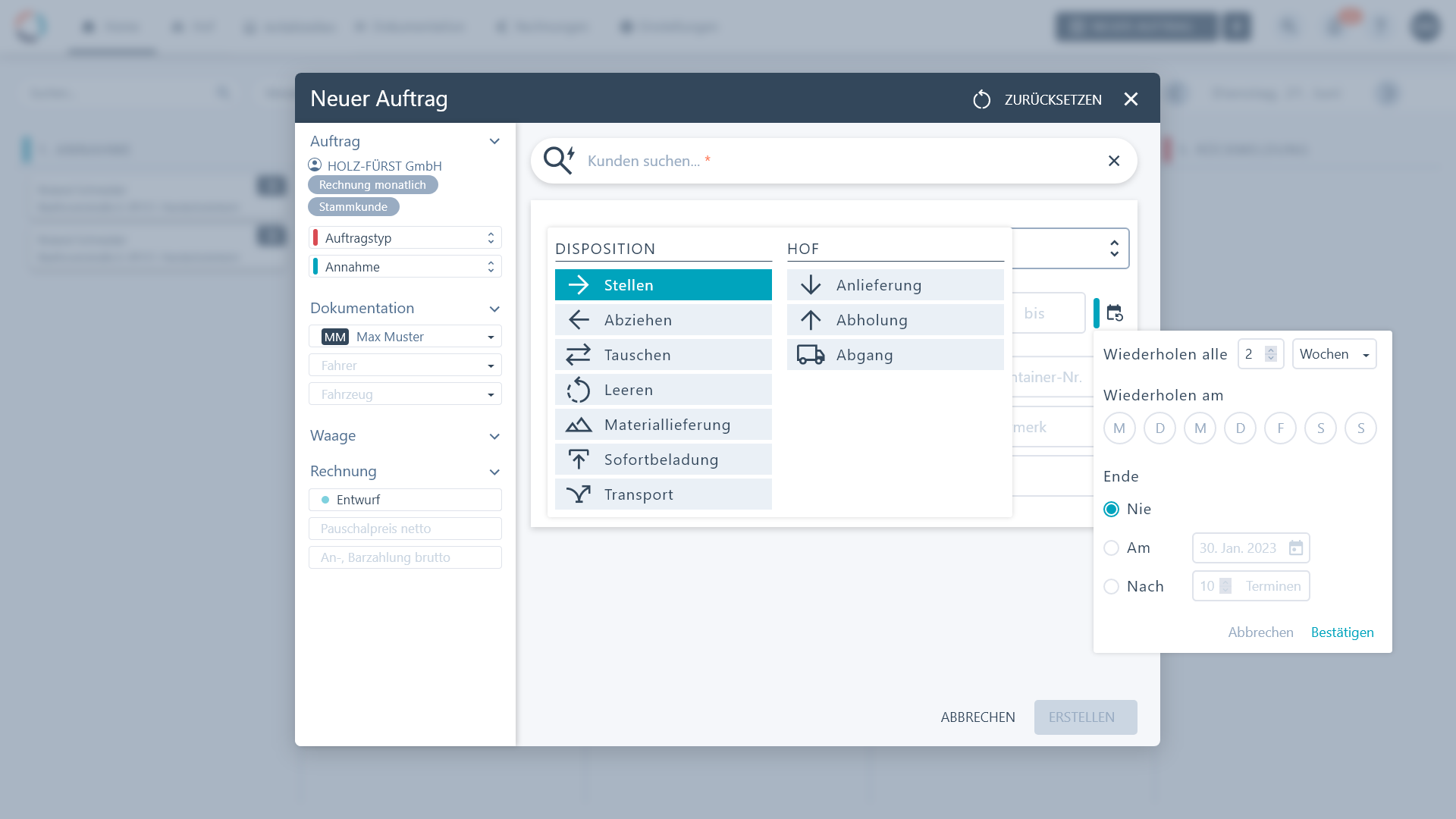Image resolution: width=1456 pixels, height=819 pixels.
Task: Click the Zurücksetzen reset icon
Action: [x=981, y=99]
